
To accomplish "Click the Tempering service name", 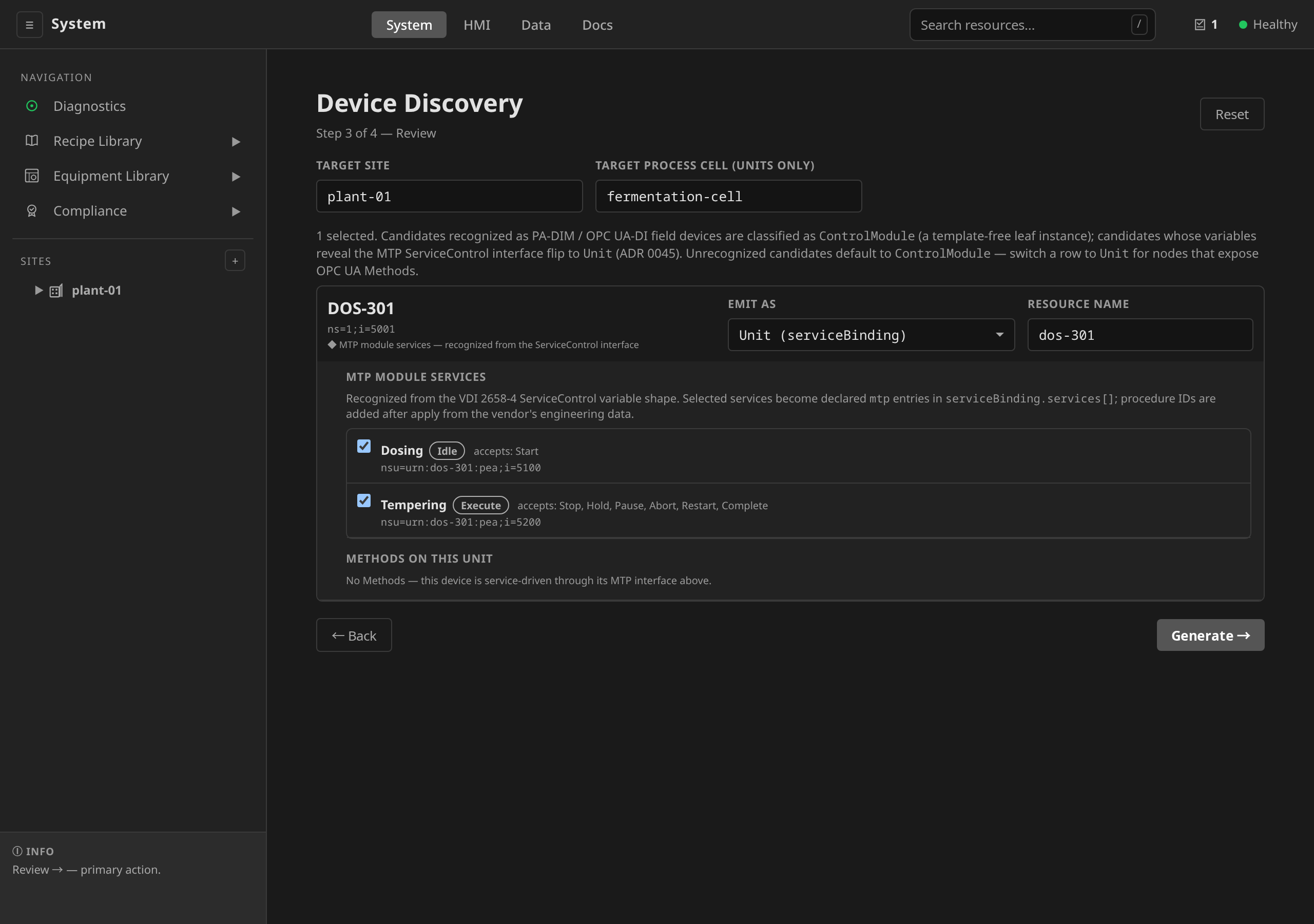I will [x=413, y=505].
